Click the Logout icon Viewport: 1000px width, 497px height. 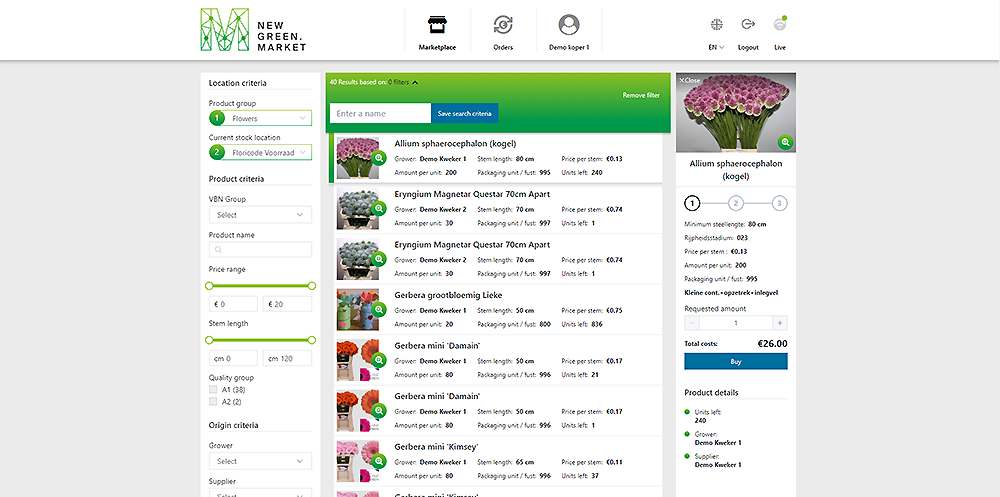[x=748, y=24]
